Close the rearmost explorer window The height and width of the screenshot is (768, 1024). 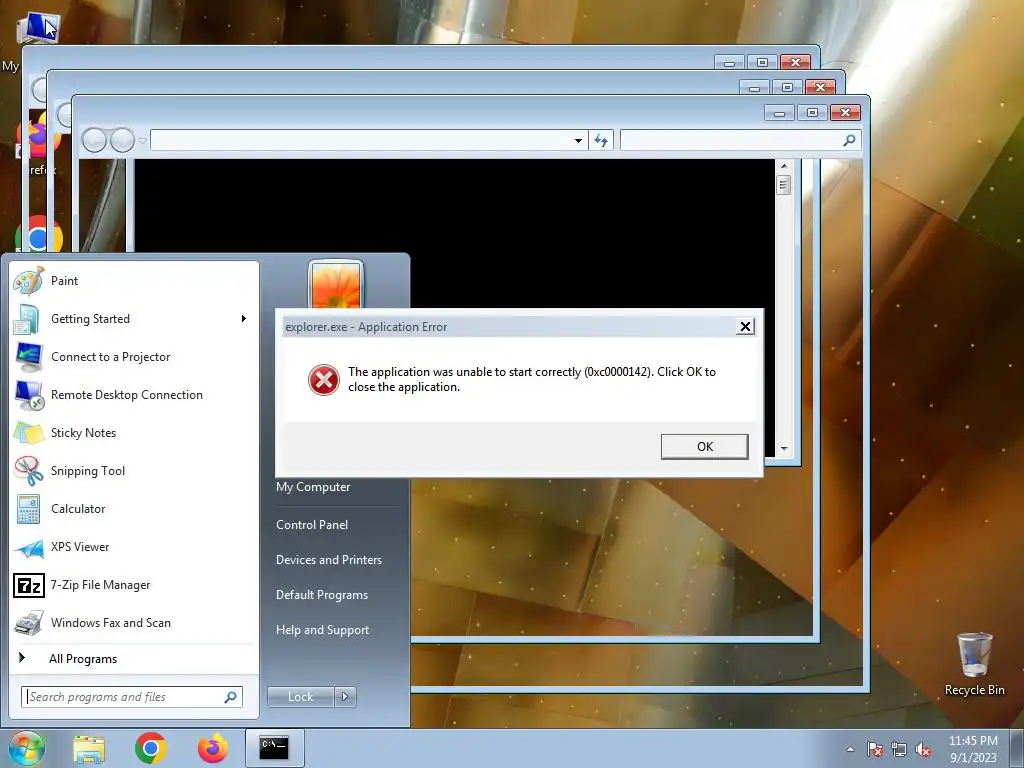[x=795, y=63]
